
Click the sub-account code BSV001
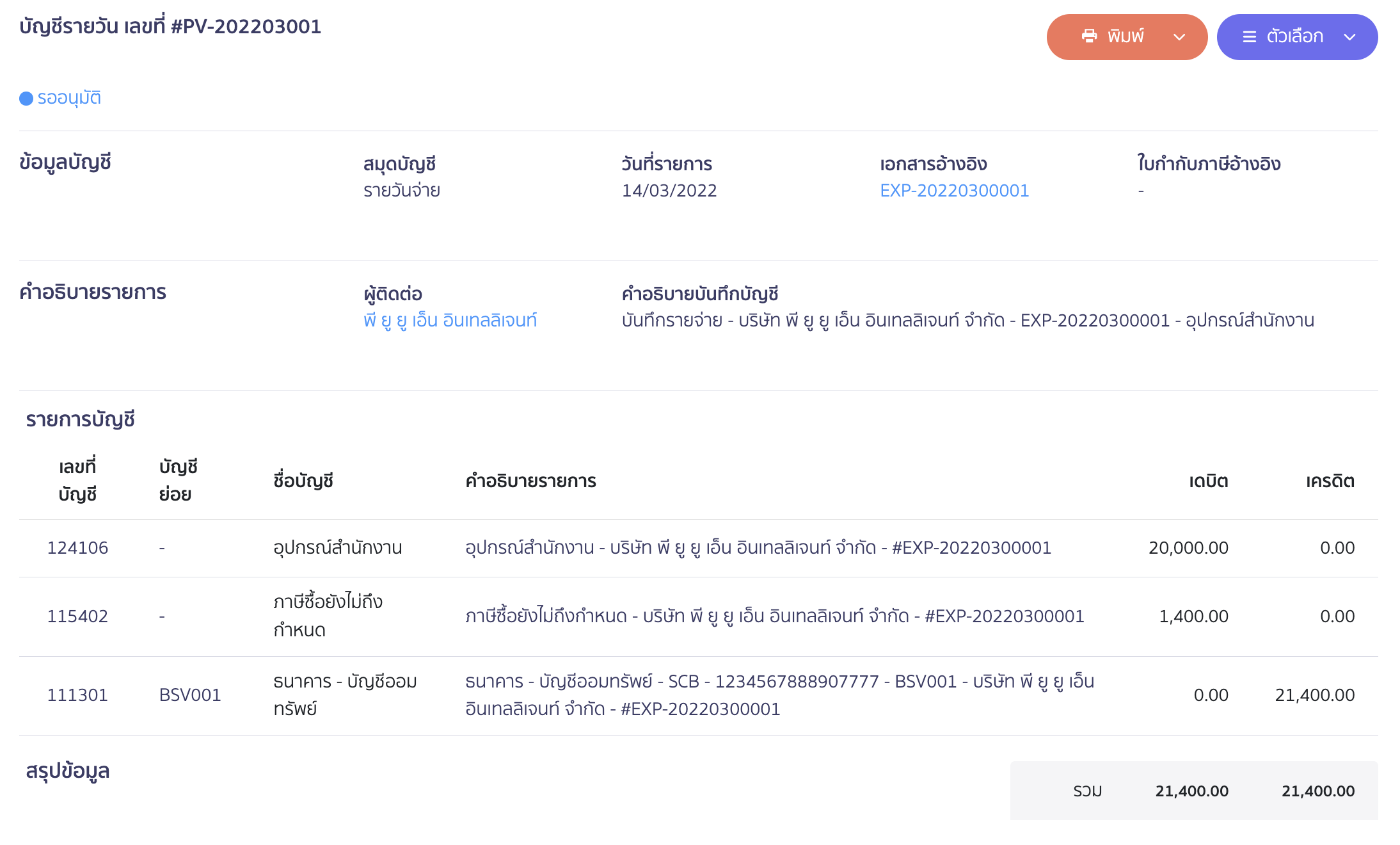[x=190, y=694]
